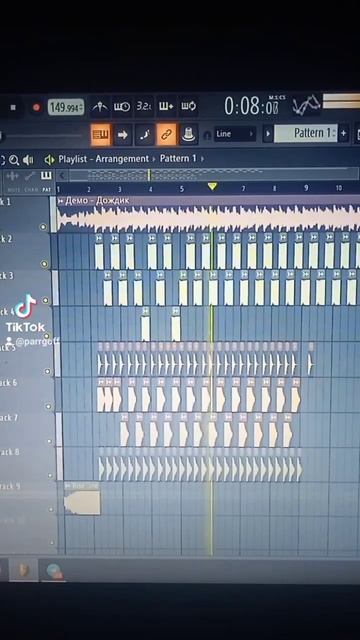
Task: Select the first clip on Track 7
Action: (124, 430)
